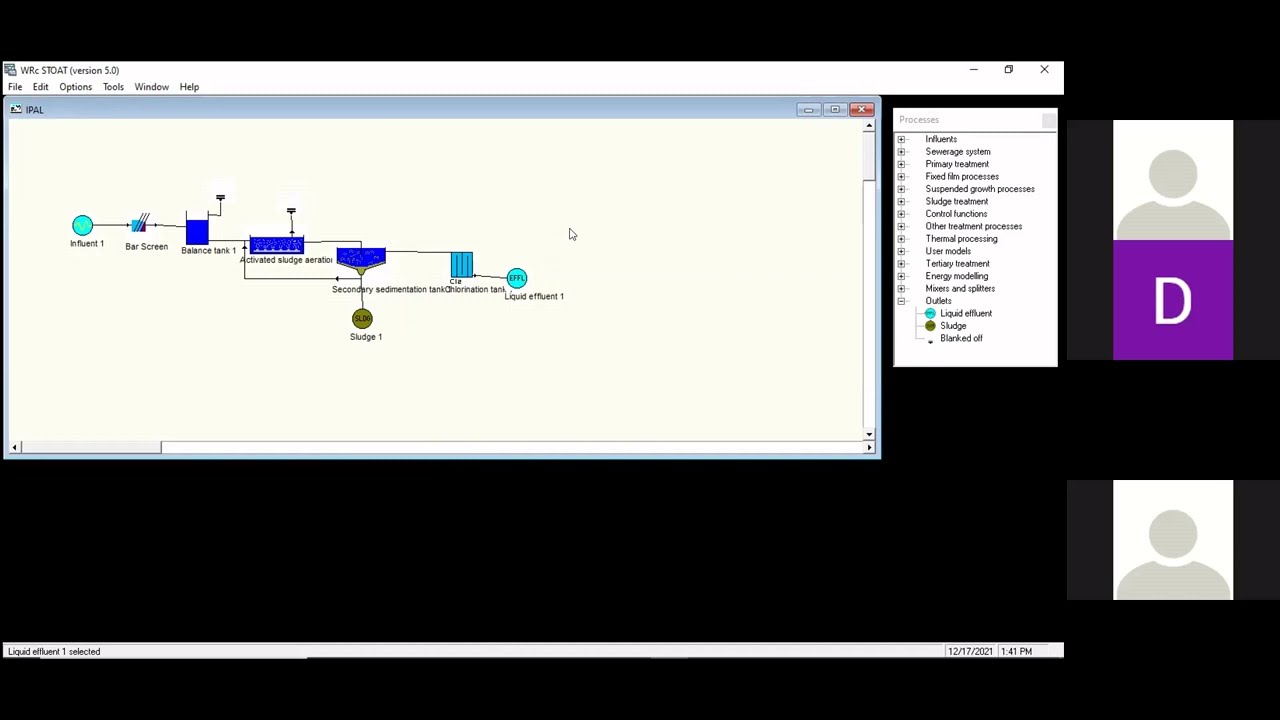The height and width of the screenshot is (720, 1280).
Task: Open the File menu
Action: coord(15,87)
